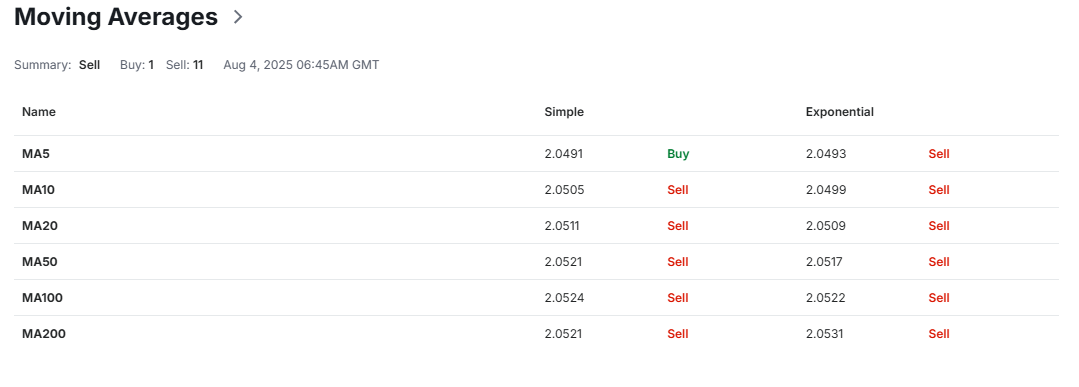The width and height of the screenshot is (1079, 387).
Task: Click the MA5 row label
Action: [x=36, y=154]
